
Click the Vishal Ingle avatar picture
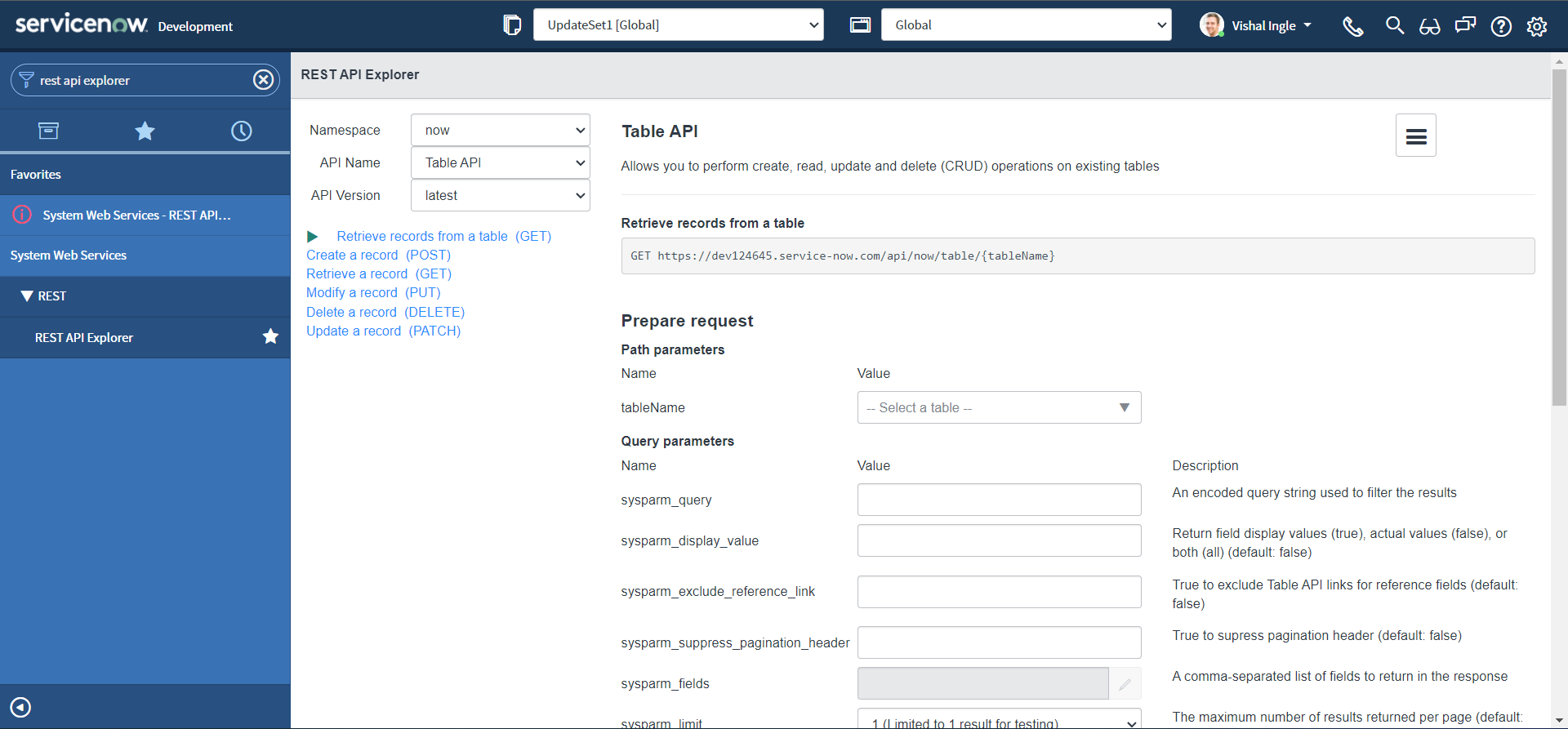click(1212, 24)
